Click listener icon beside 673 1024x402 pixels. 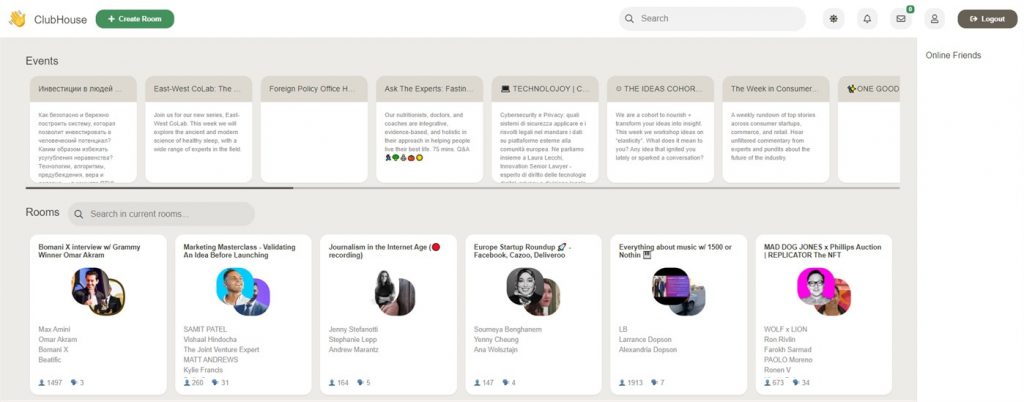pos(768,382)
